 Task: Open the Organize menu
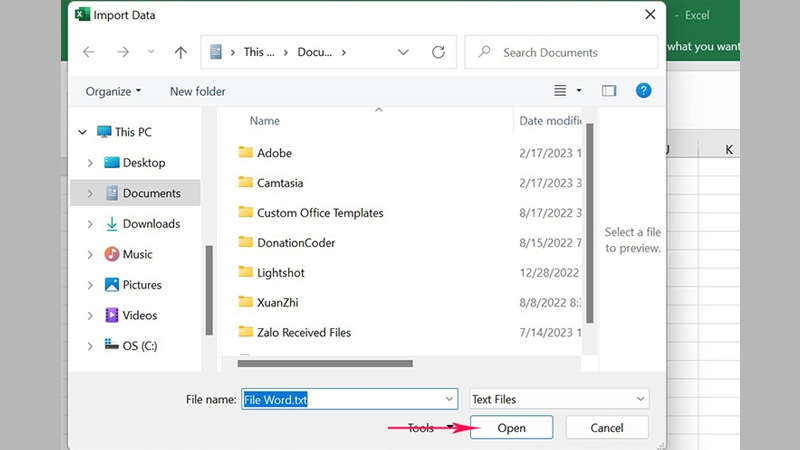(x=113, y=91)
